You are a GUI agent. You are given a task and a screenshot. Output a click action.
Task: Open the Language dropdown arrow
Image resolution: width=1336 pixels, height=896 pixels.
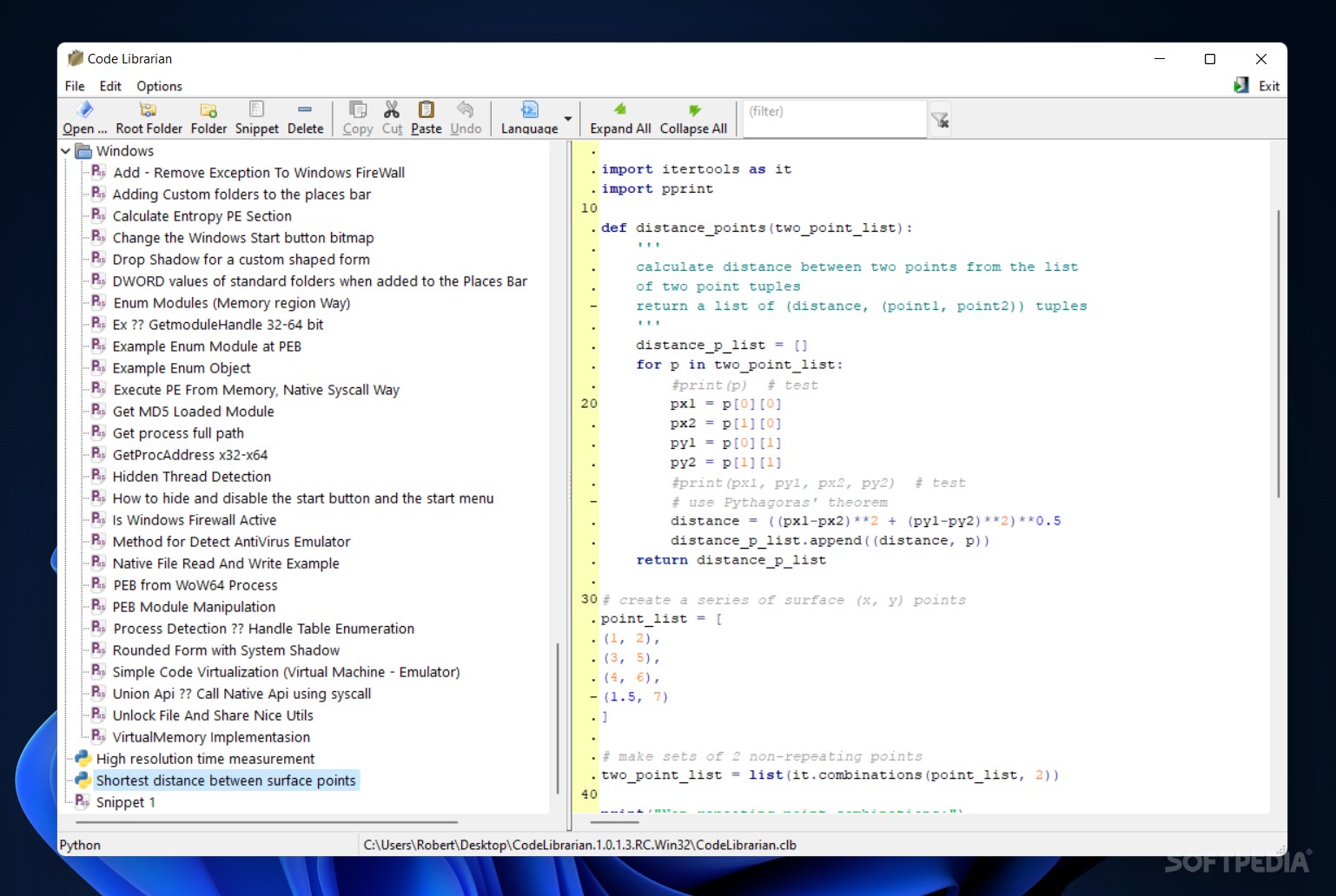[568, 119]
